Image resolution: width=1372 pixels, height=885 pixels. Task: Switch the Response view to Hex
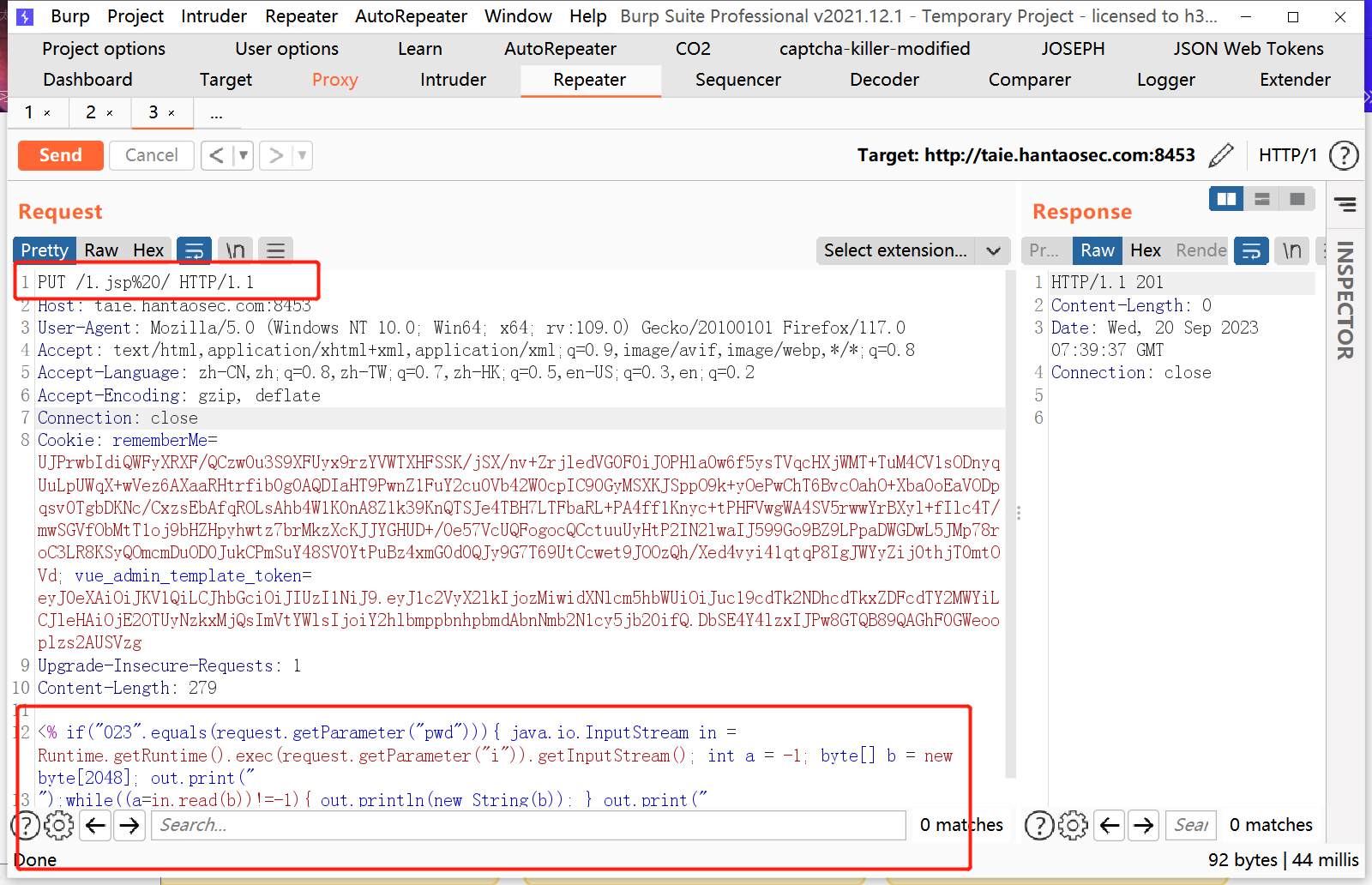[1145, 250]
